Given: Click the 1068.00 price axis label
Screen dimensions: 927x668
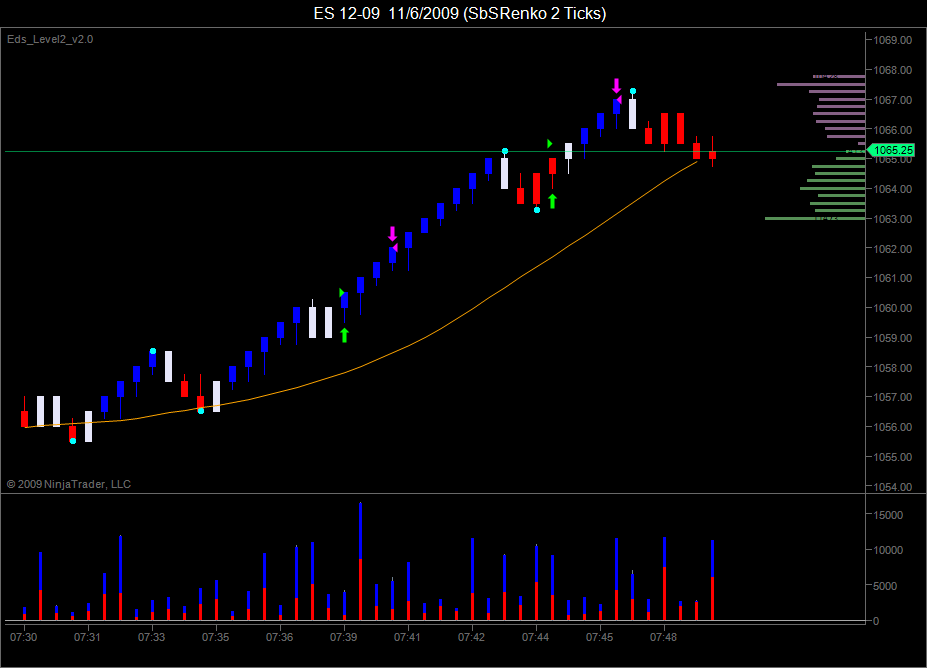Looking at the screenshot, I should click(x=893, y=70).
